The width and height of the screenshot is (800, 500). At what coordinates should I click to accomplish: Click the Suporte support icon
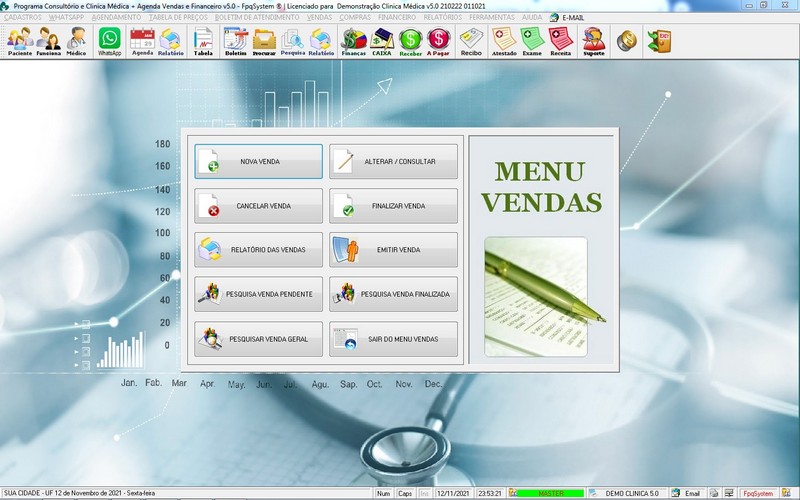[x=594, y=41]
